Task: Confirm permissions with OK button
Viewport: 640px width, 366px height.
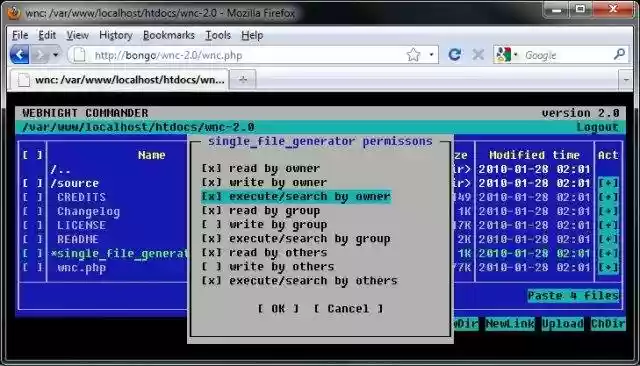Action: [278, 309]
